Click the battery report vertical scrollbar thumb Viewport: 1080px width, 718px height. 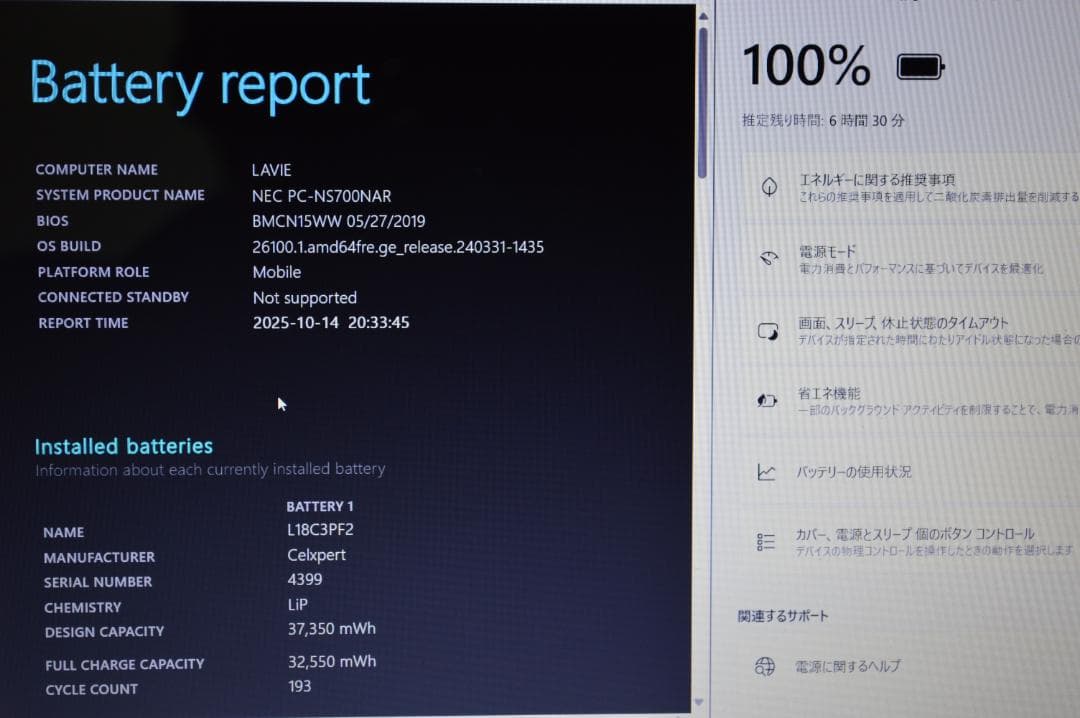703,100
